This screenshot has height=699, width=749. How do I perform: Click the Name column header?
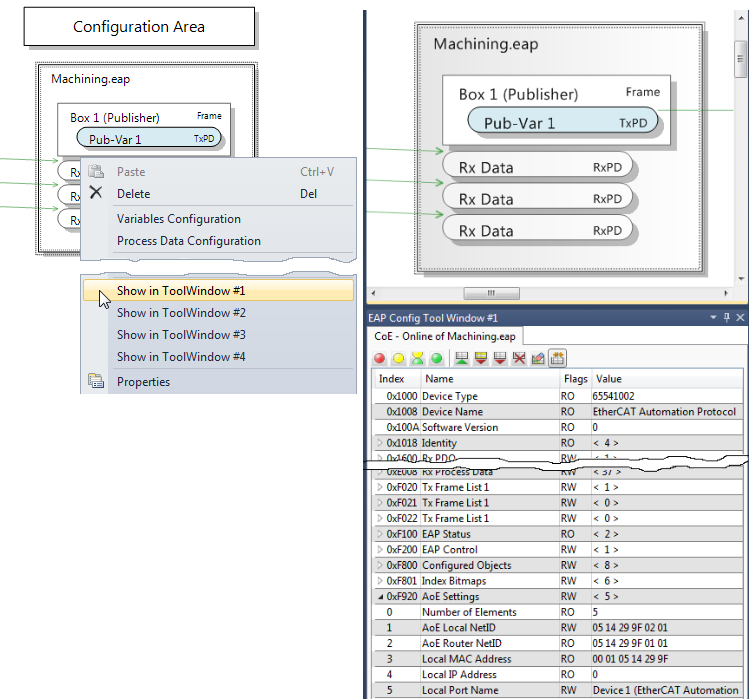[490, 378]
